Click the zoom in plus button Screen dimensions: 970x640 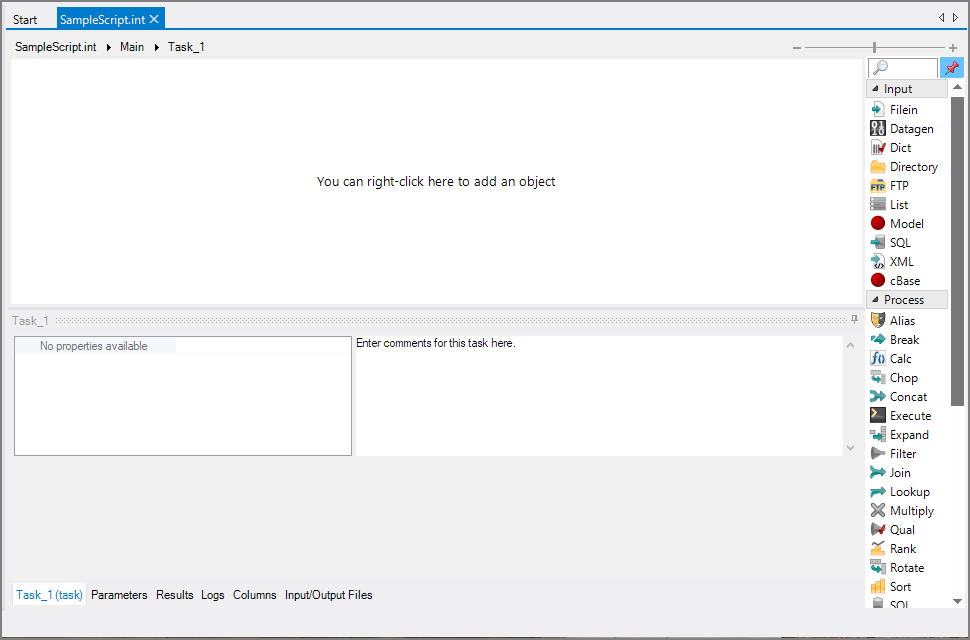(x=952, y=47)
